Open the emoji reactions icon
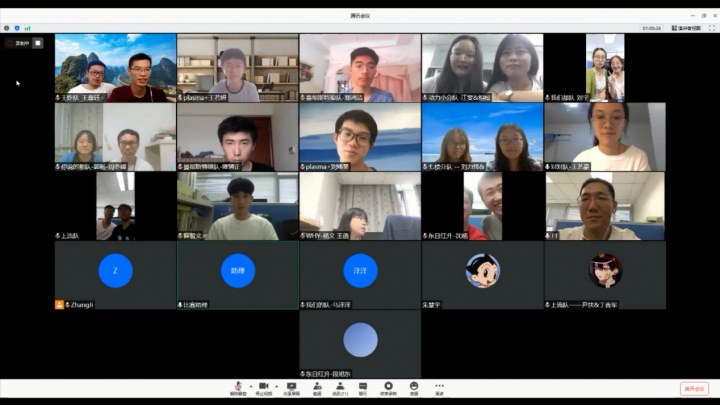 [x=413, y=386]
